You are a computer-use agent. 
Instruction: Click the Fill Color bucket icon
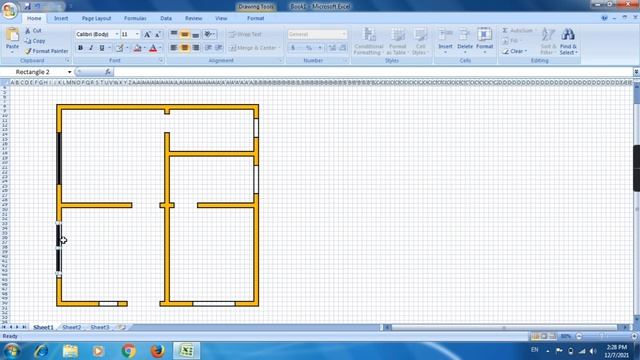click(138, 48)
